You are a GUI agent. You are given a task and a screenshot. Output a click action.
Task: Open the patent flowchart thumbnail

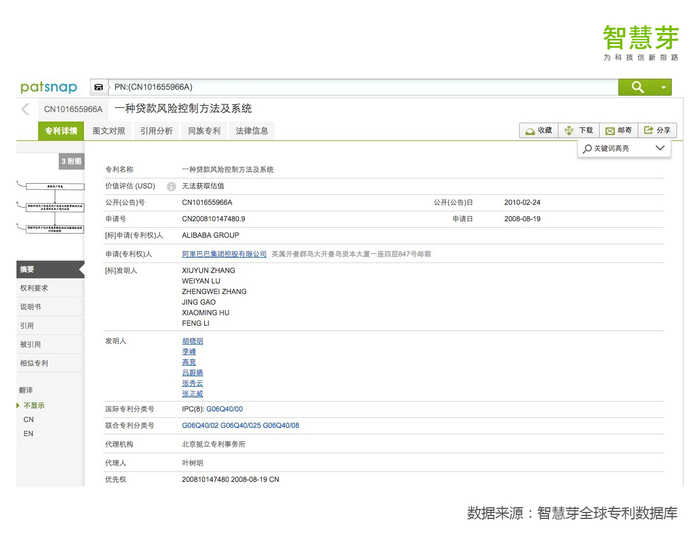(x=51, y=207)
